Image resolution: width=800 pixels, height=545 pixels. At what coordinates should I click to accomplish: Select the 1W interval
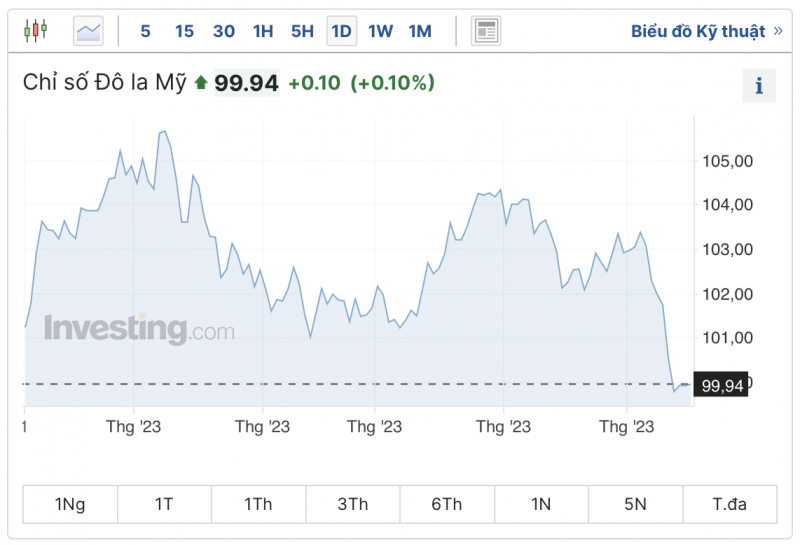pos(381,31)
